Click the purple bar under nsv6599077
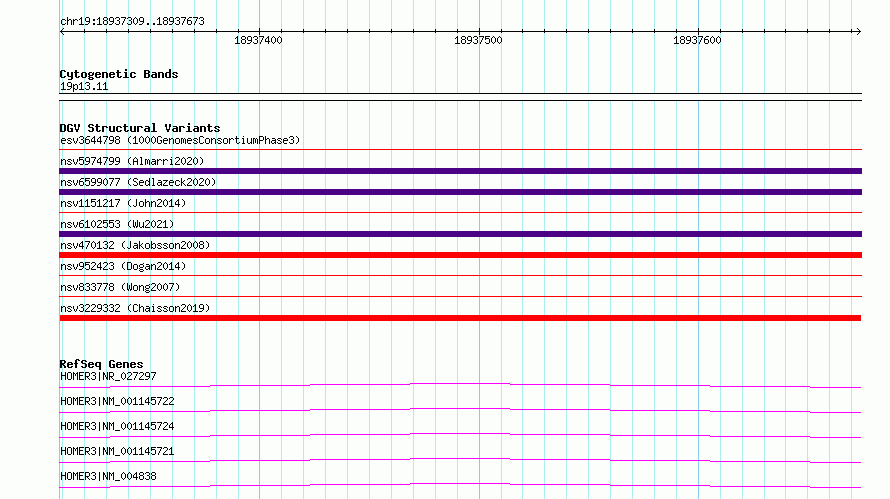 pos(460,192)
